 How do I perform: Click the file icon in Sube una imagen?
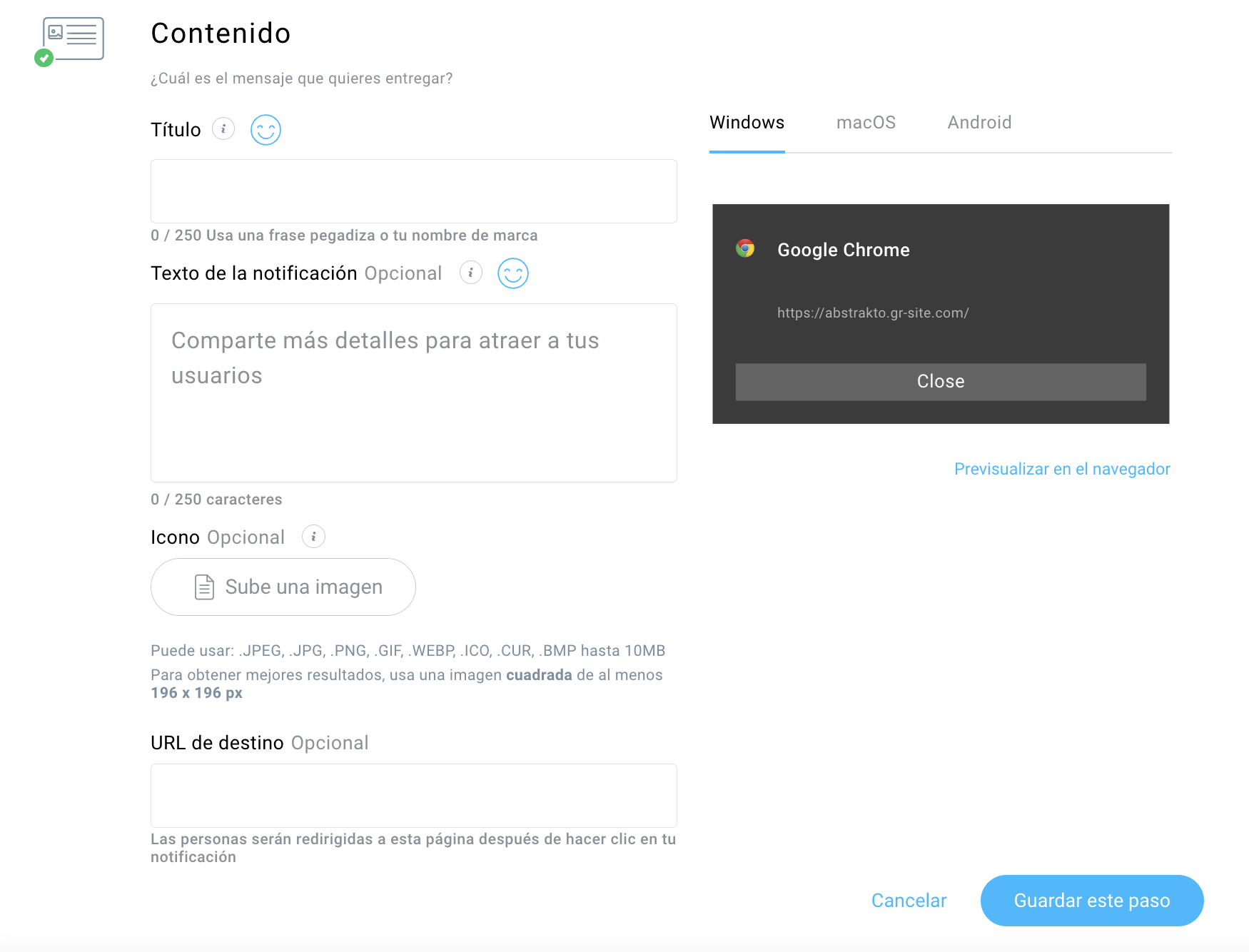pyautogui.click(x=204, y=587)
